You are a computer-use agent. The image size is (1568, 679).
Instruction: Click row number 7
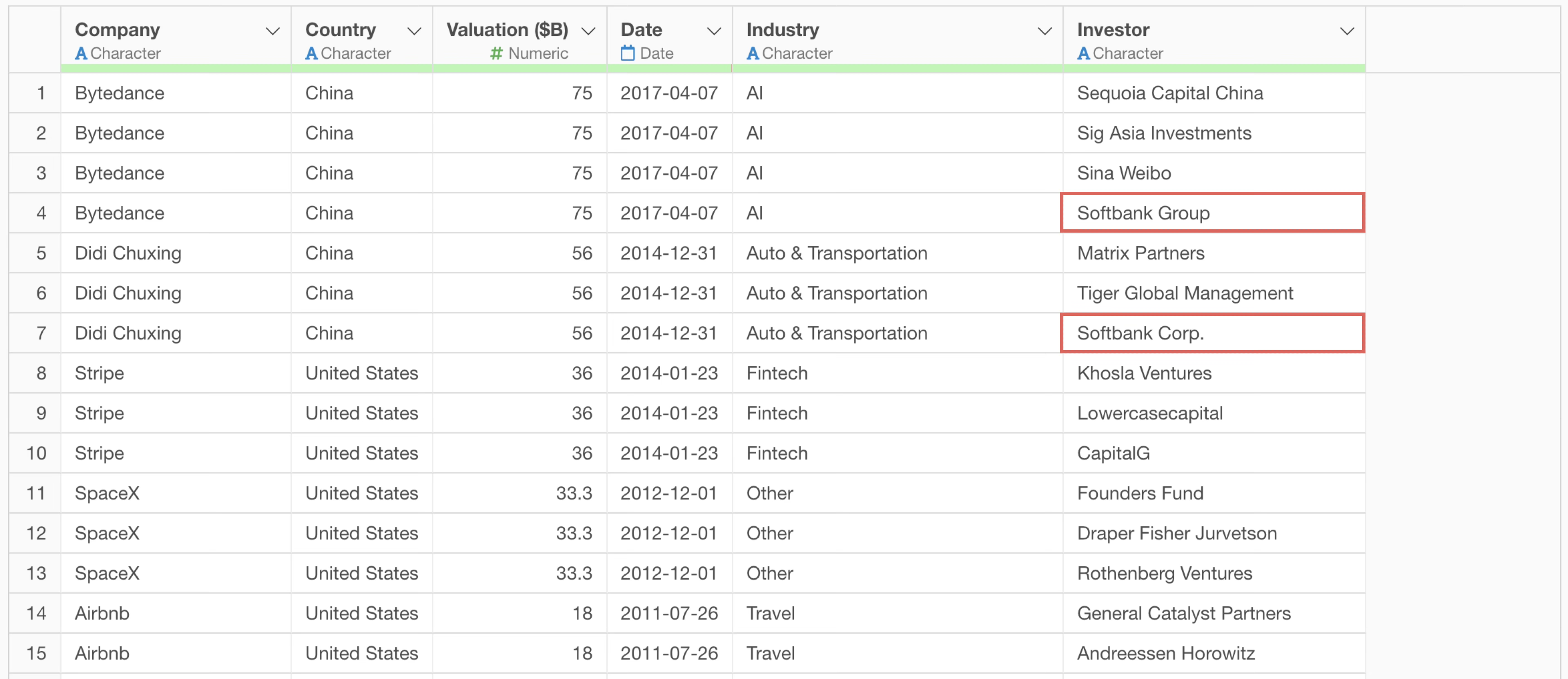35,333
